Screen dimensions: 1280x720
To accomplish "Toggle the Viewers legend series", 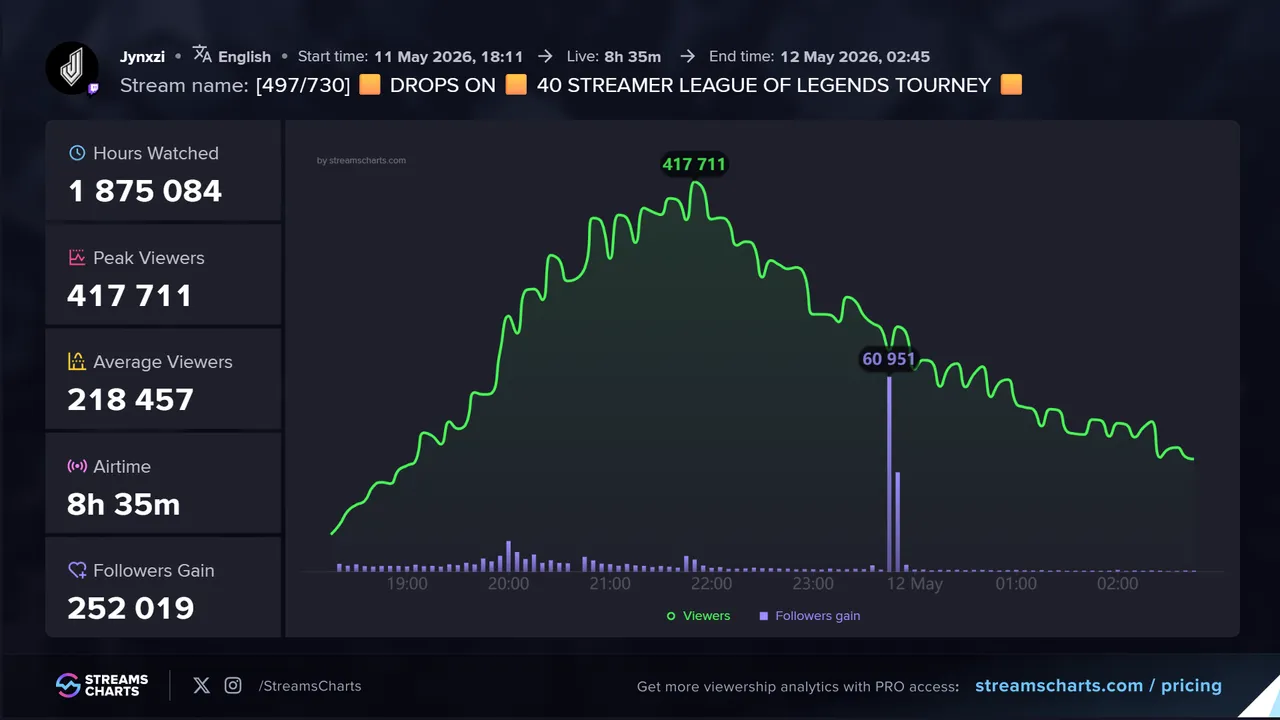I will click(x=698, y=616).
